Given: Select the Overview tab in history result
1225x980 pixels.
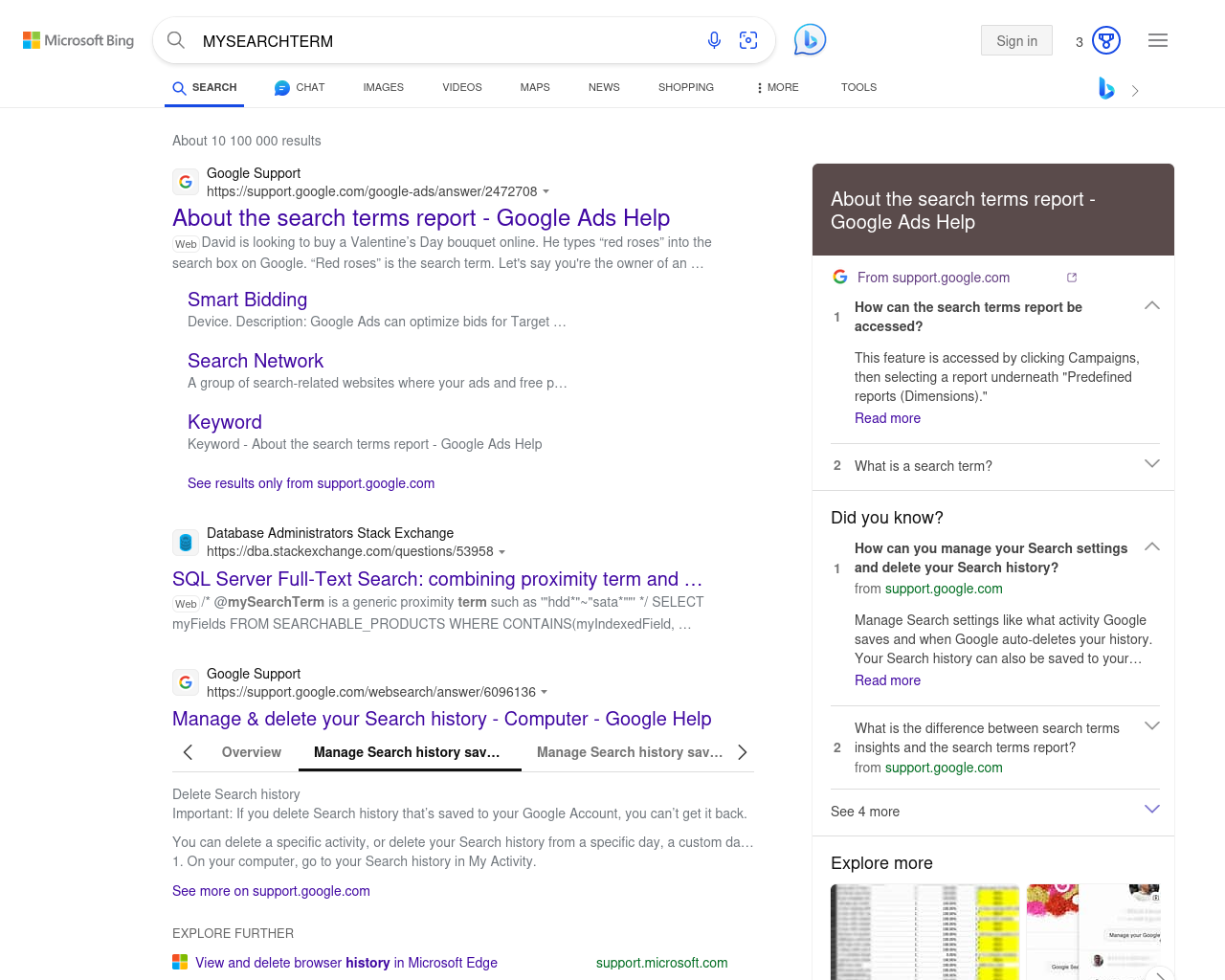Looking at the screenshot, I should 252,752.
